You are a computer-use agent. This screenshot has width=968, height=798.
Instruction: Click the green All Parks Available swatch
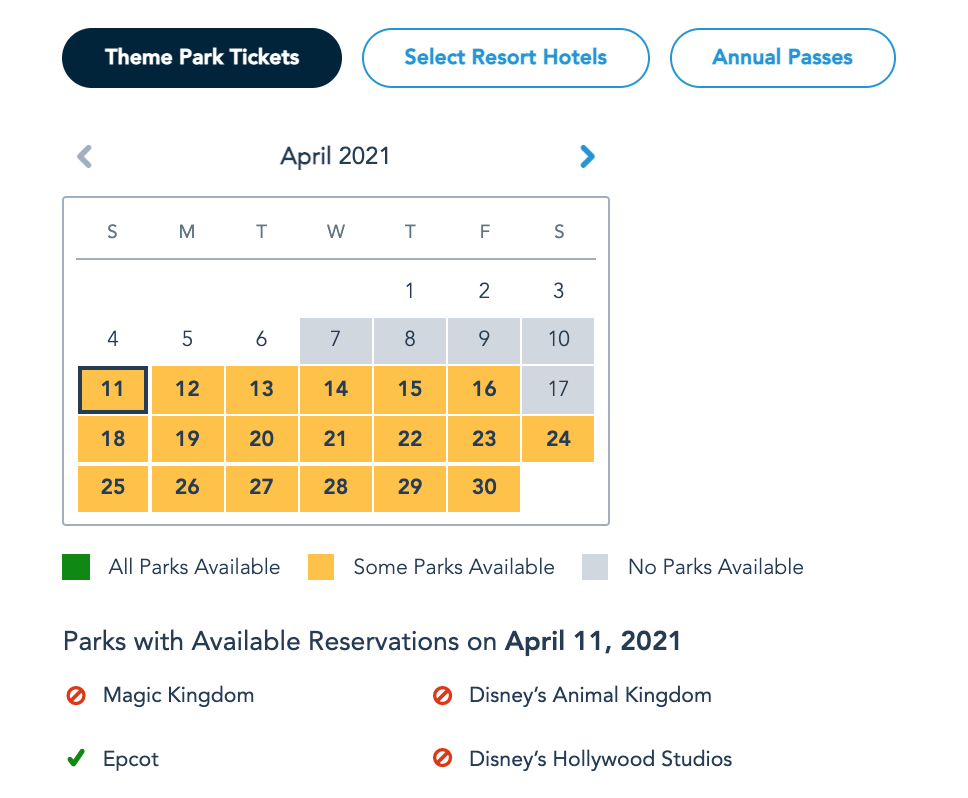76,568
